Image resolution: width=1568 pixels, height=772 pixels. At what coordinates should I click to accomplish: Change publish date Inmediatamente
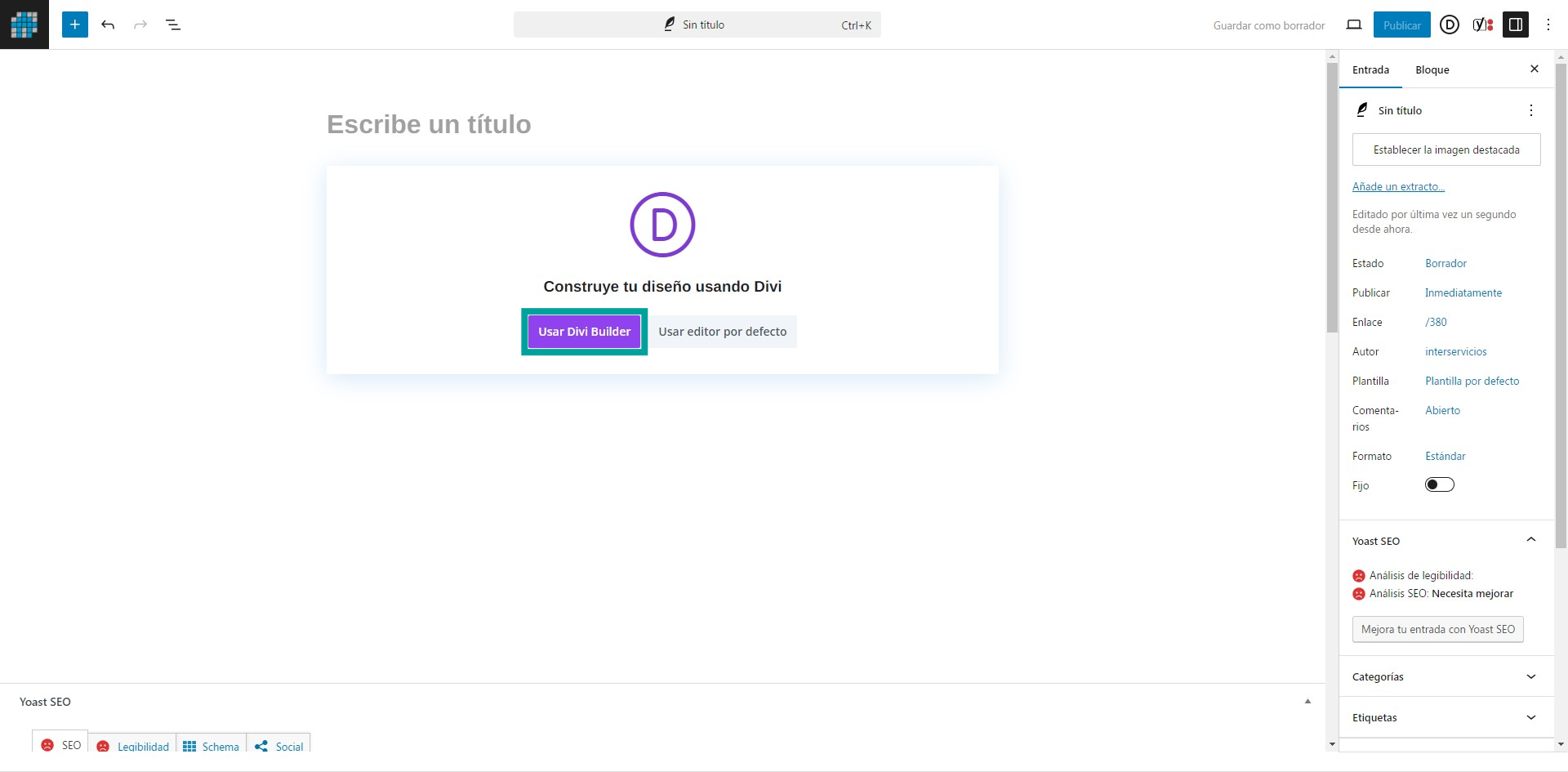(x=1463, y=292)
